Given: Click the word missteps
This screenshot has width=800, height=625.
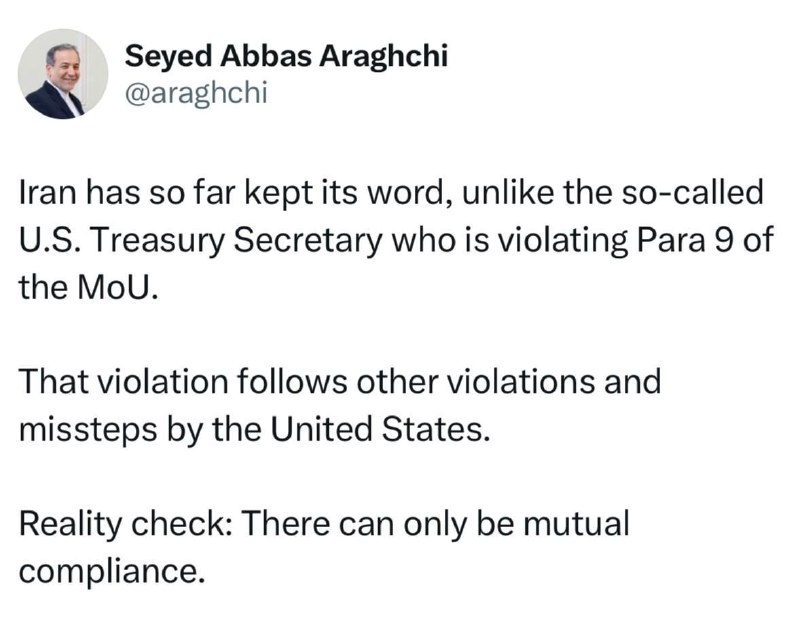Looking at the screenshot, I should 88,430.
